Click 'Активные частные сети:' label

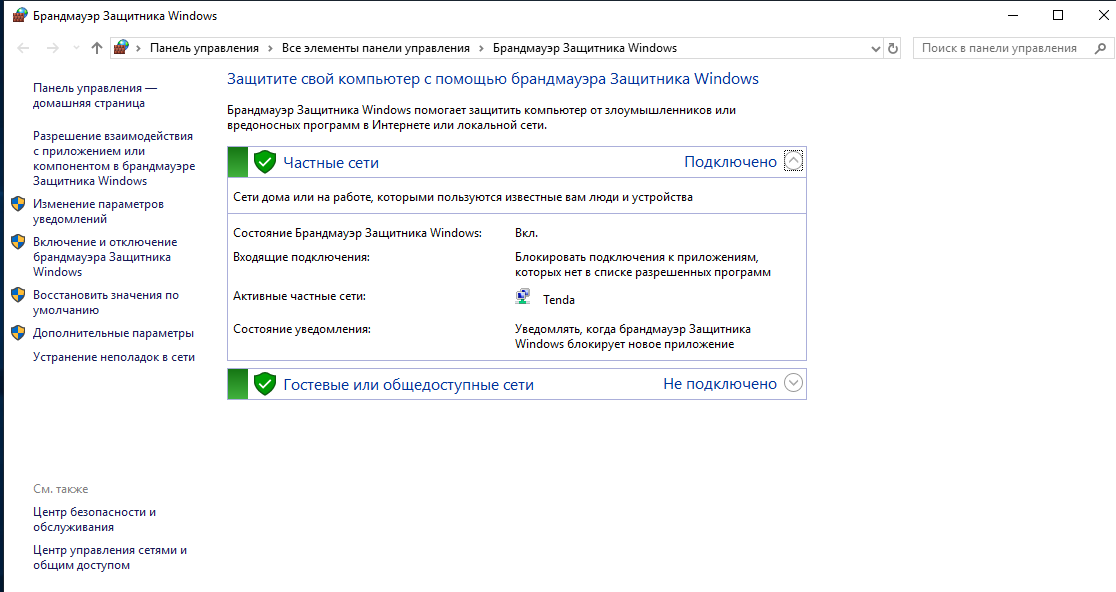pos(300,296)
